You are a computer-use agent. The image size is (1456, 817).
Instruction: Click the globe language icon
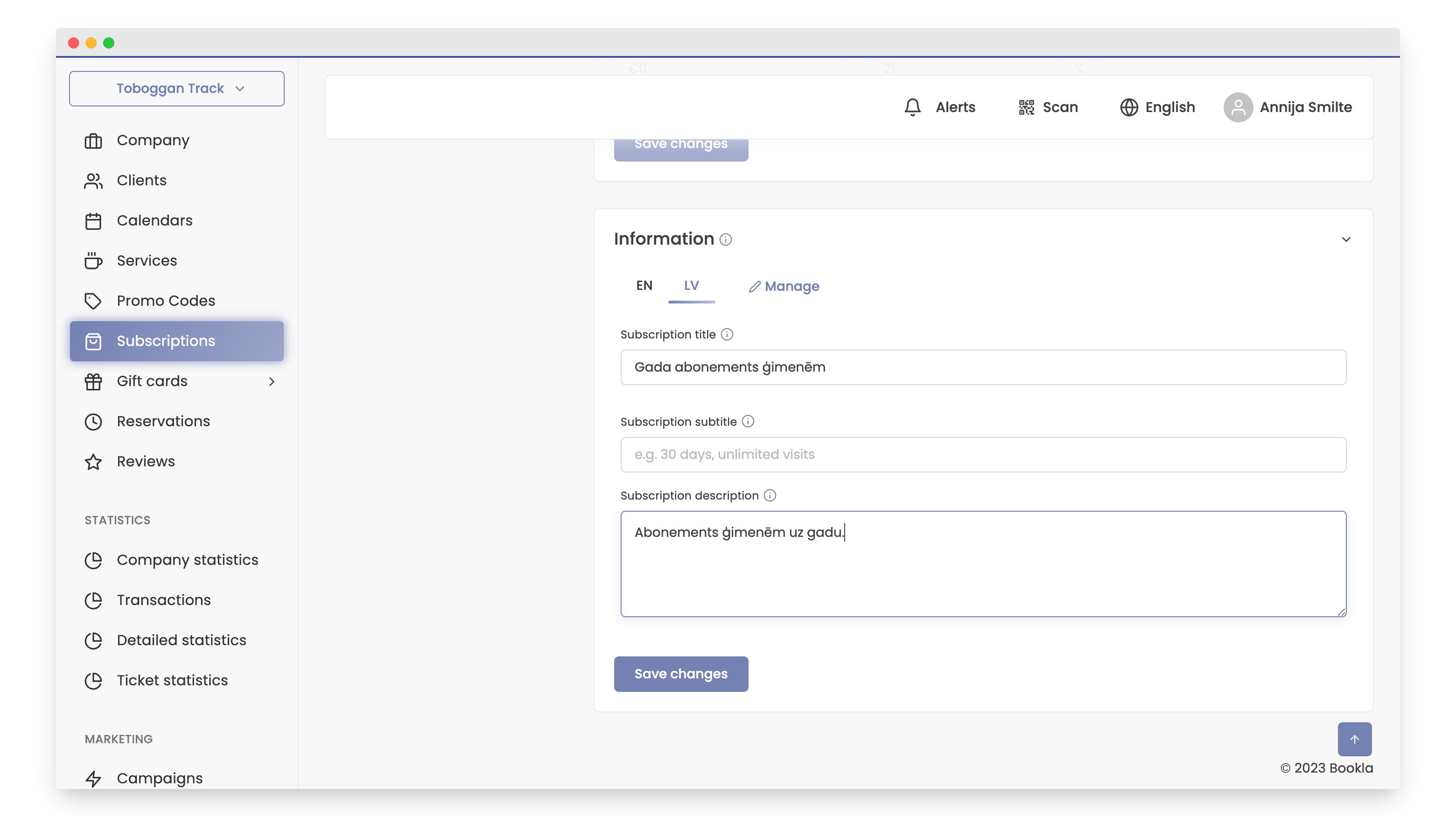click(1129, 107)
